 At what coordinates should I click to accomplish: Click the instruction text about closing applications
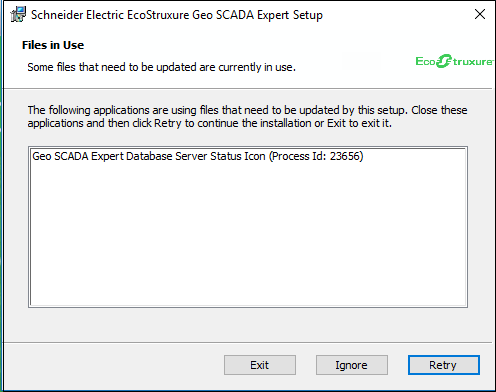[247, 117]
